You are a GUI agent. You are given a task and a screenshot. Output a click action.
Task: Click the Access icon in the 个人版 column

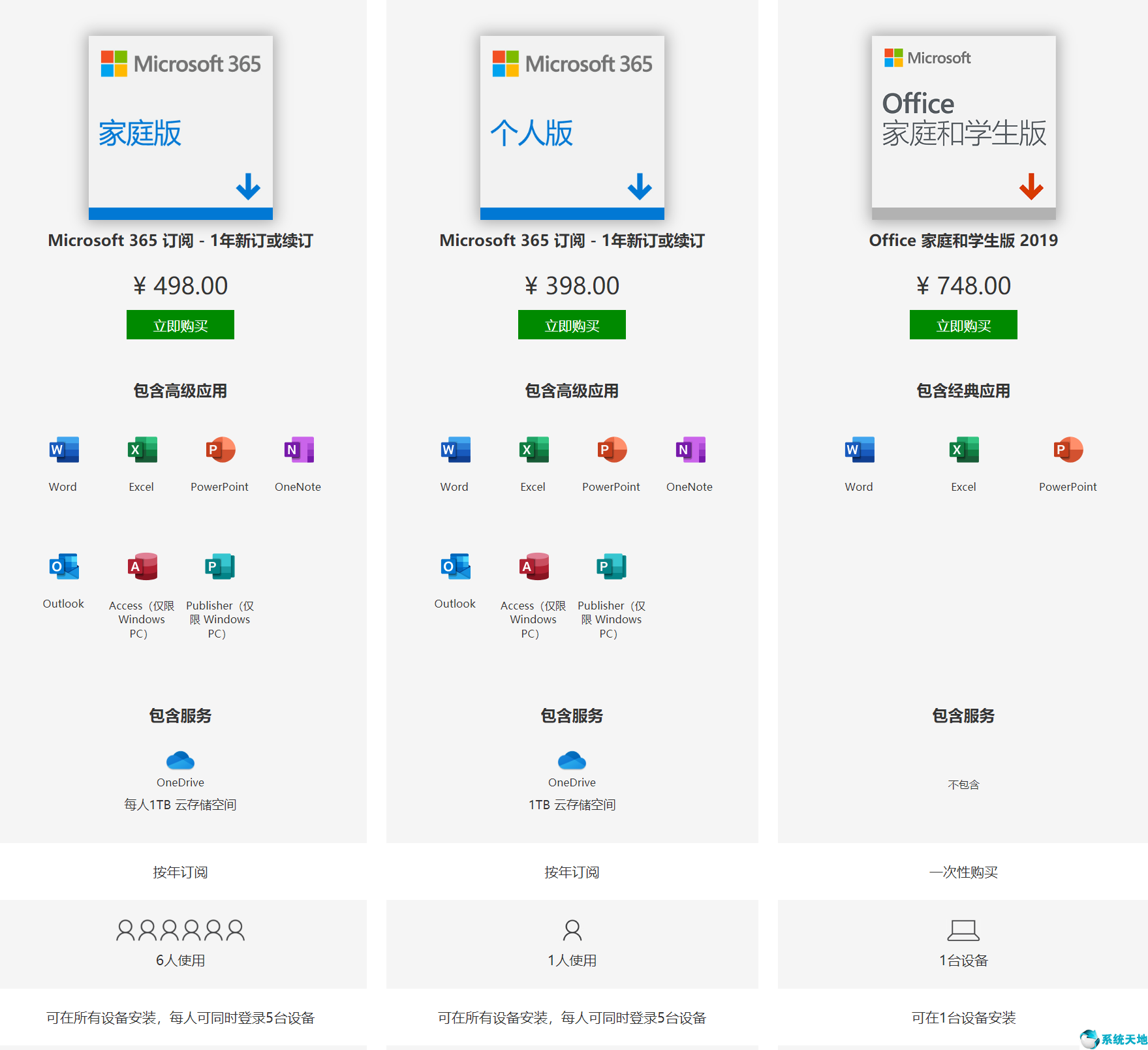pos(534,566)
